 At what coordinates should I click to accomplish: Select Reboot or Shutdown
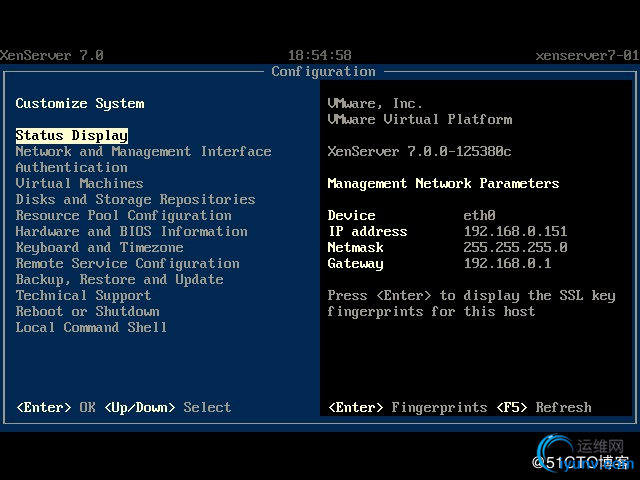87,311
